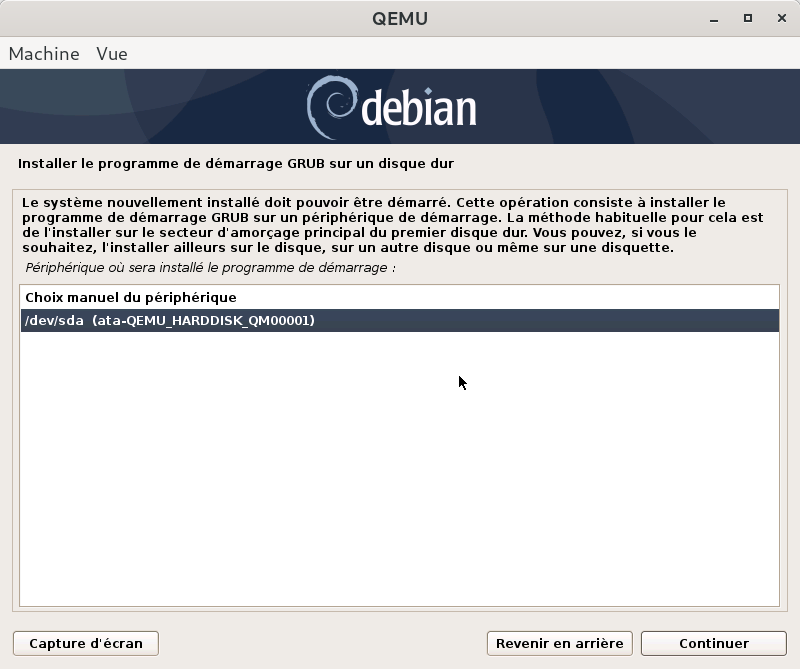This screenshot has height=669, width=800.
Task: Take a screenshot with Capture d'écran
Action: pos(86,643)
